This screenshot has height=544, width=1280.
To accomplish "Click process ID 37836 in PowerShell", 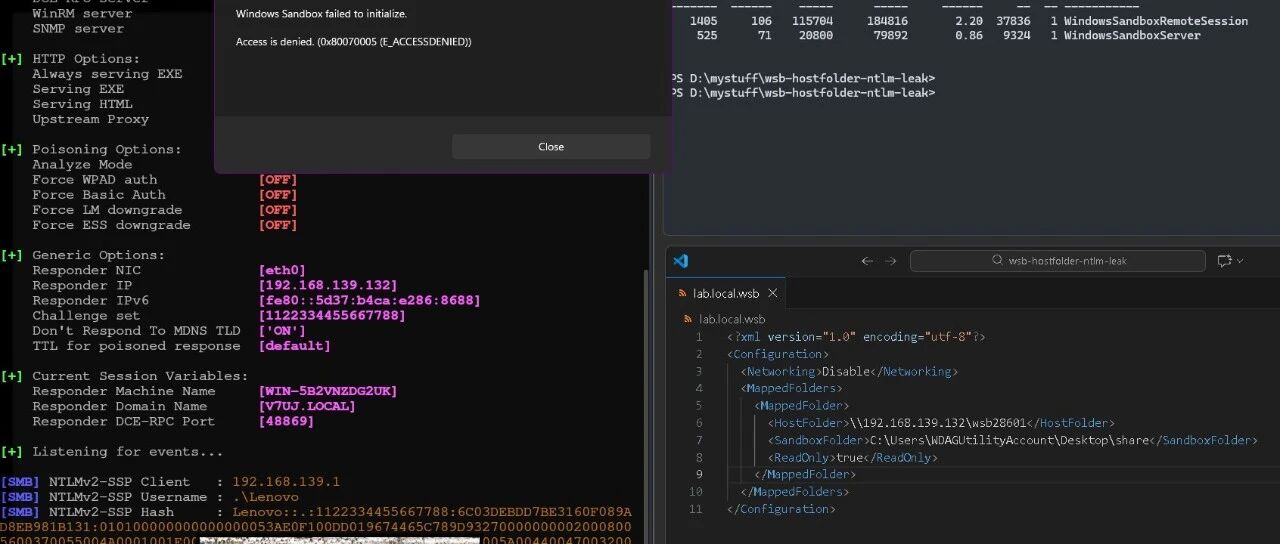I will [x=1011, y=21].
